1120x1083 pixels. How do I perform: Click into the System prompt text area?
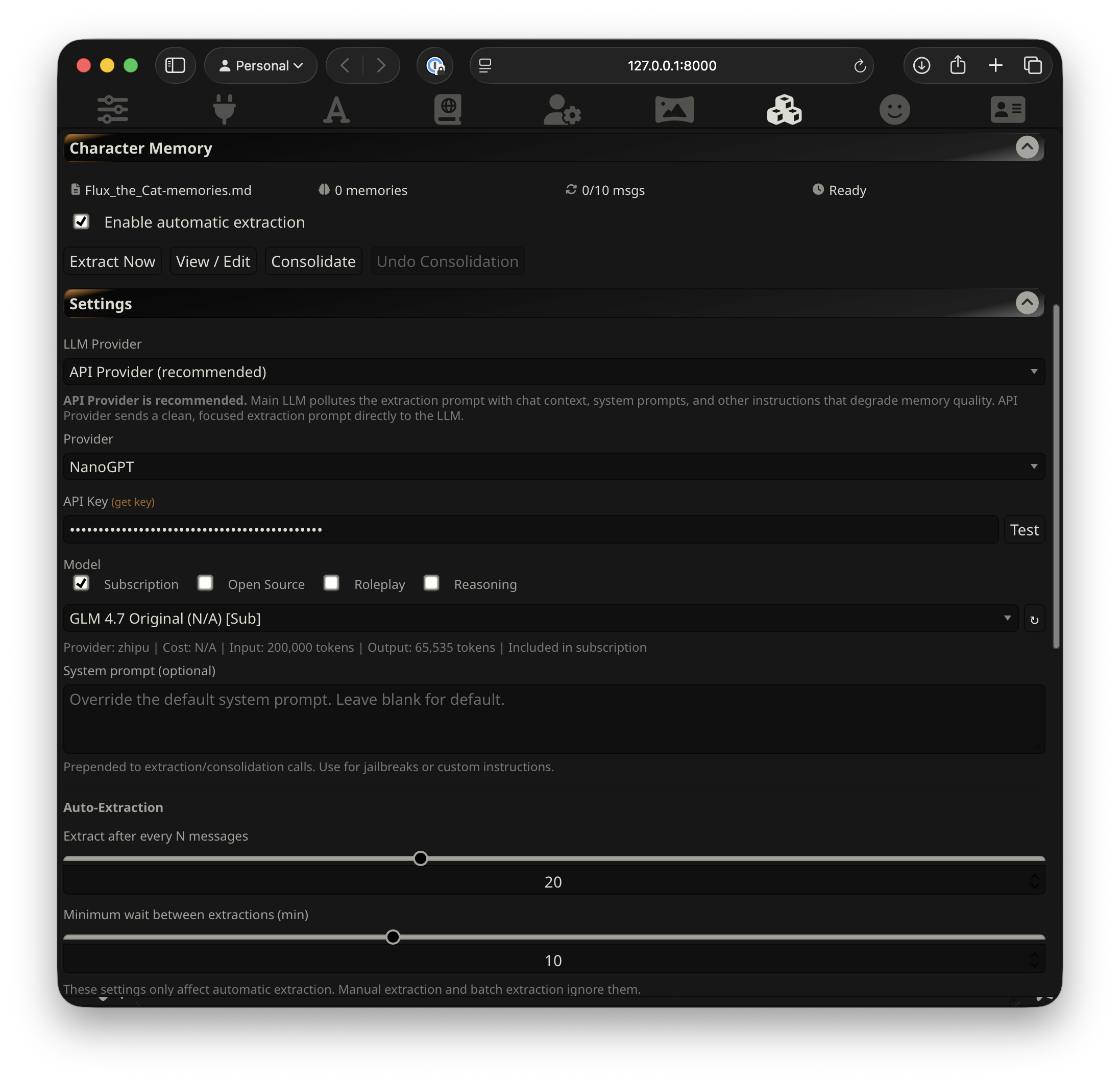553,719
